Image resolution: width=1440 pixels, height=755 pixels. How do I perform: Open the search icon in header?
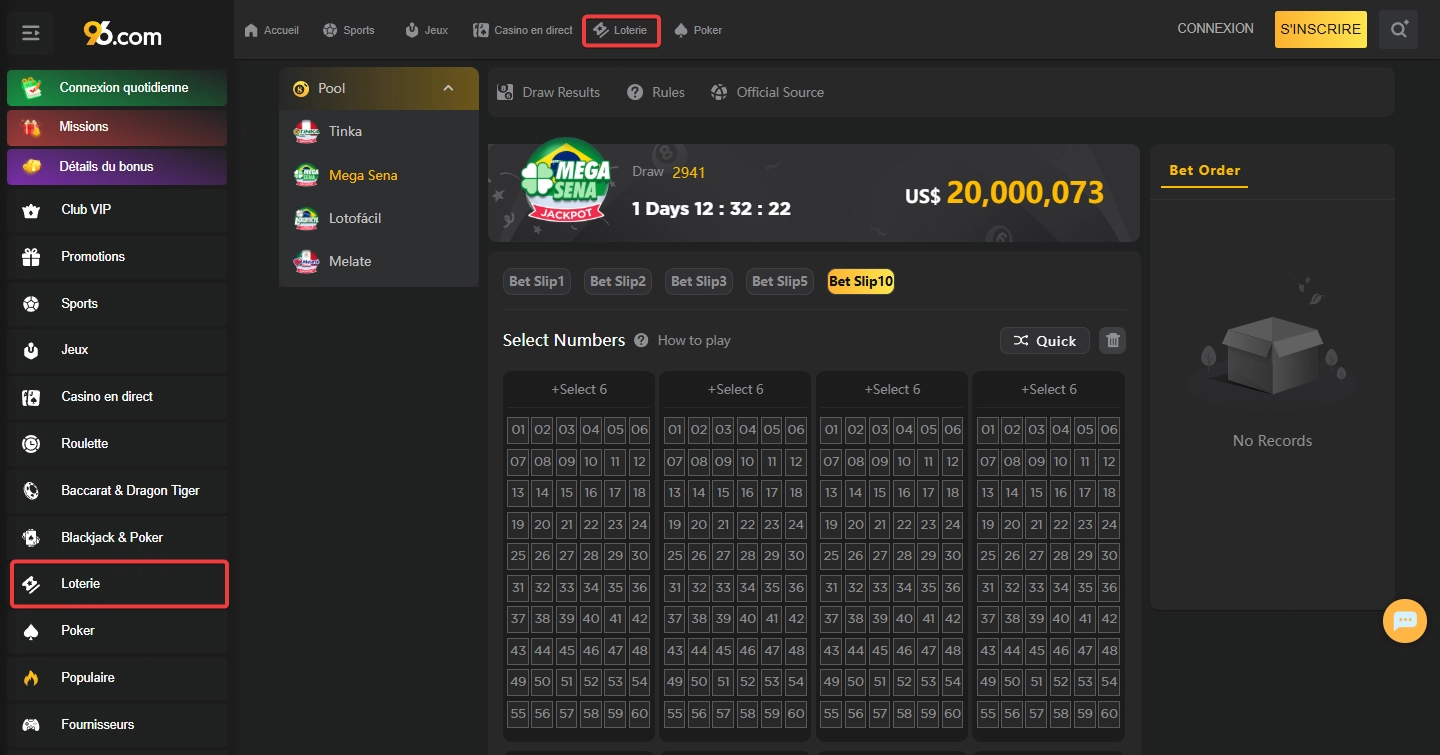(1398, 29)
